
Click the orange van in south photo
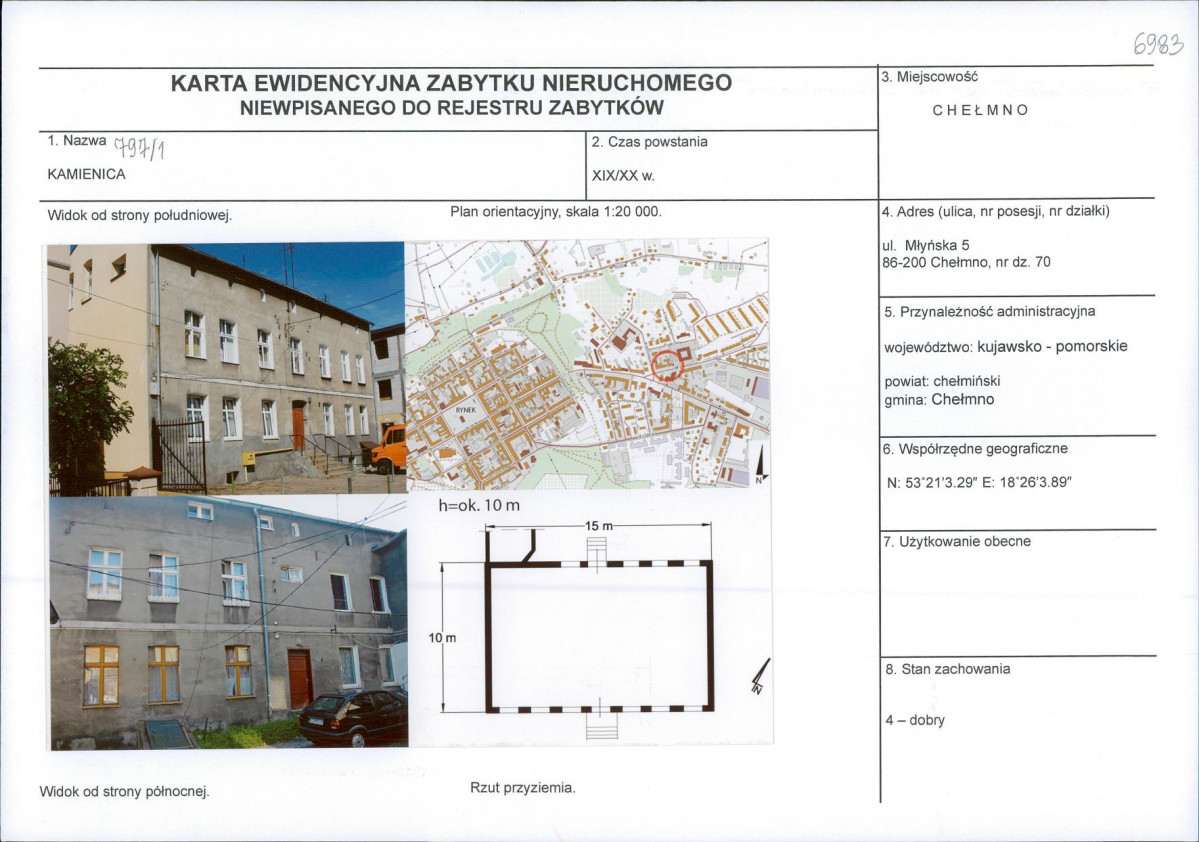tap(390, 448)
